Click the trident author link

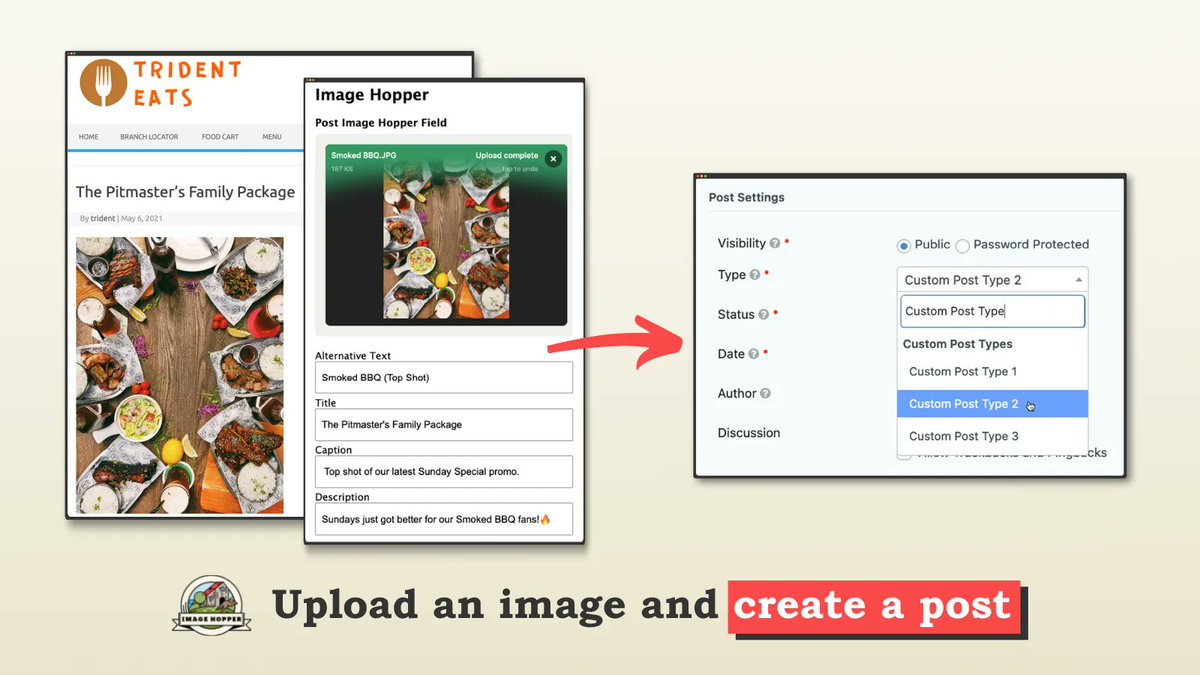[x=103, y=218]
